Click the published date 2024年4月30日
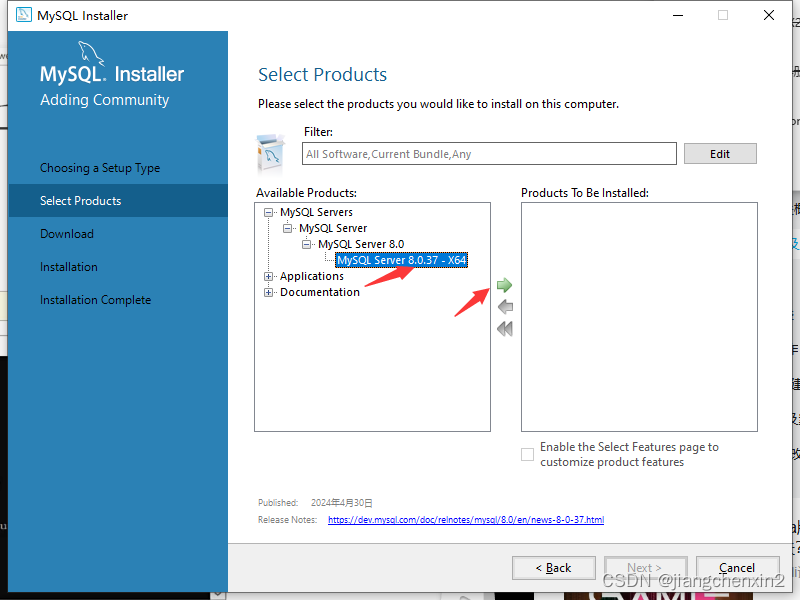Viewport: 800px width, 600px height. click(x=341, y=503)
